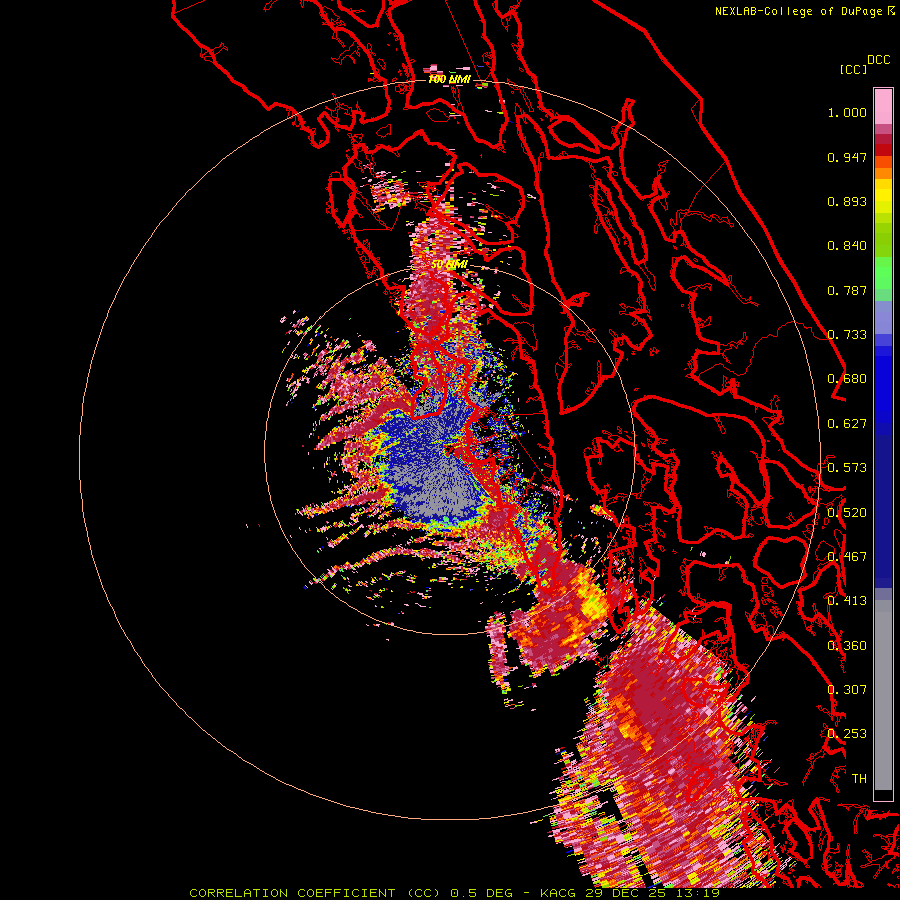The width and height of the screenshot is (900, 900).
Task: Click the 0.307 color scale value
Action: point(847,690)
